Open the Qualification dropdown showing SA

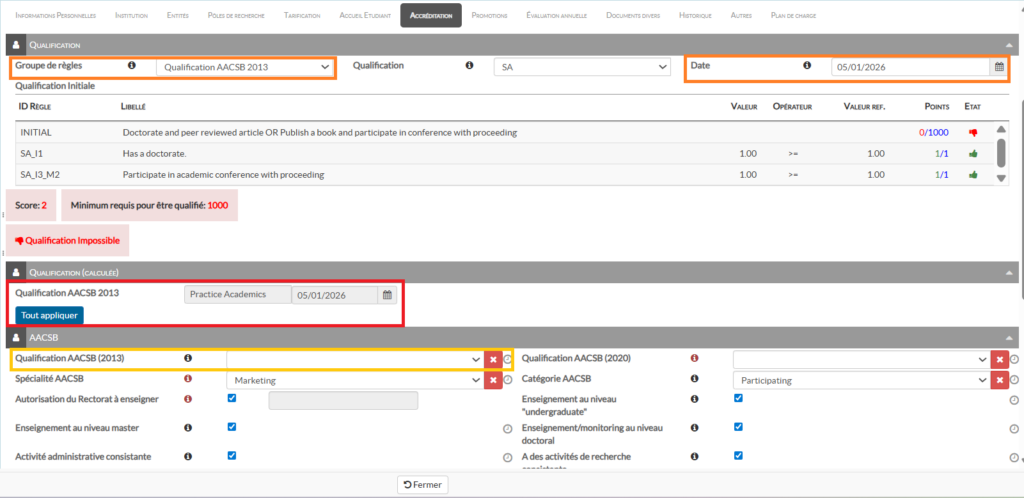[581, 67]
